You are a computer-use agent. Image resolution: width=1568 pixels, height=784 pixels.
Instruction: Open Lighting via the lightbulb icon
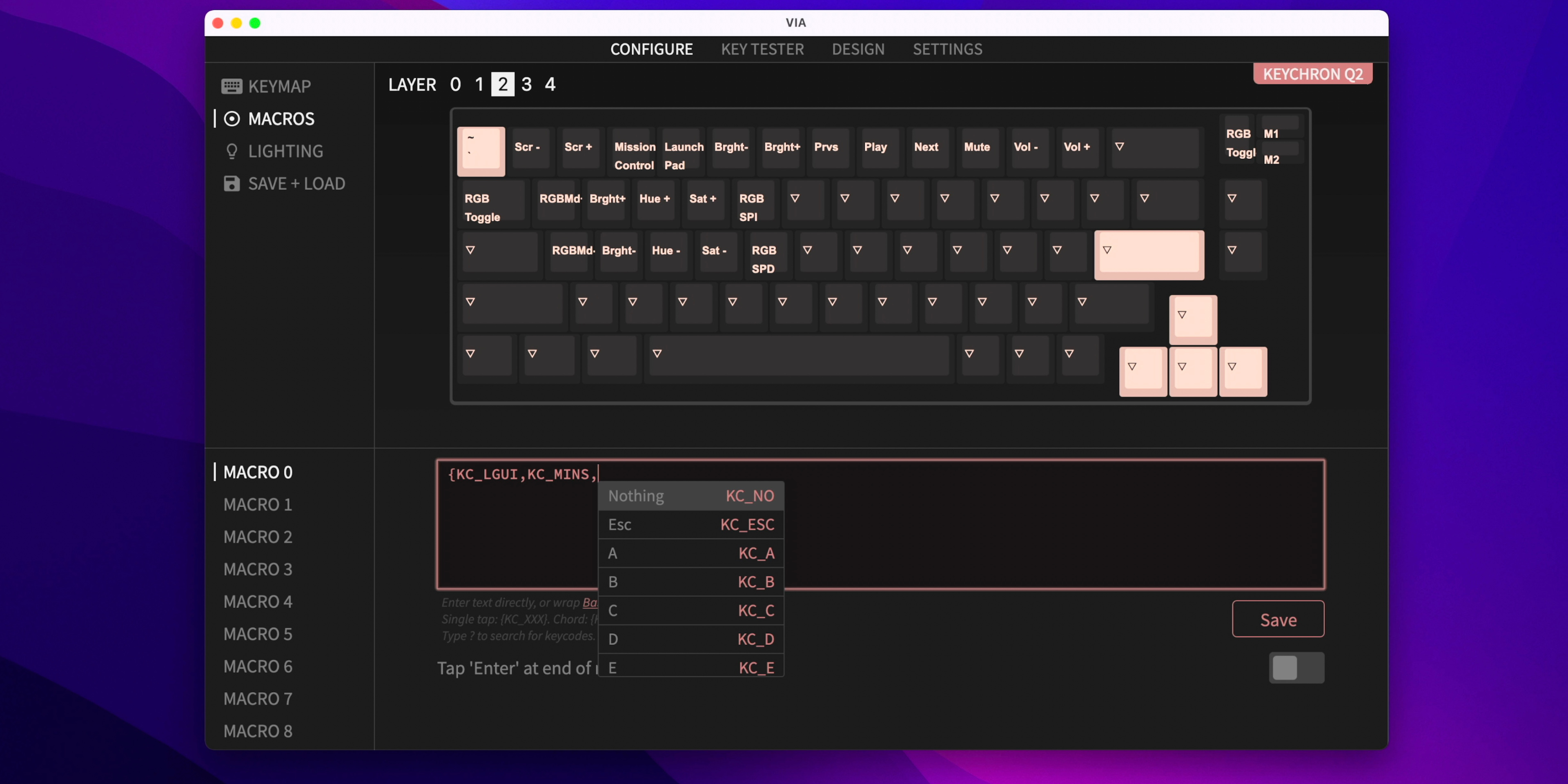[x=231, y=151]
